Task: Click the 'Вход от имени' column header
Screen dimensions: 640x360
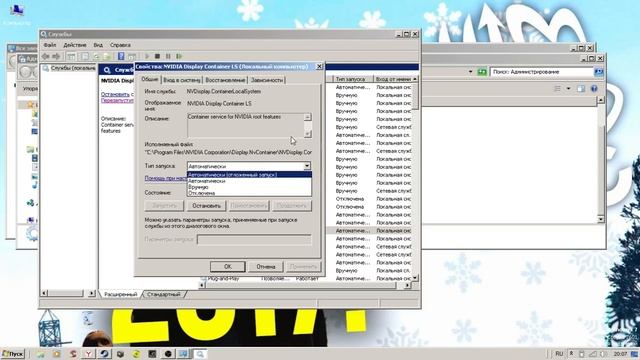Action: click(x=393, y=79)
